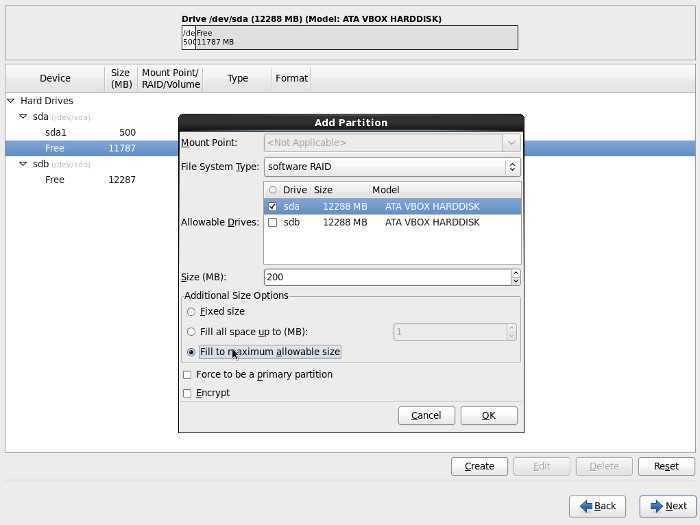The height and width of the screenshot is (525, 700).
Task: Click the Free 11787 MB disk bar segment
Action: [356, 38]
